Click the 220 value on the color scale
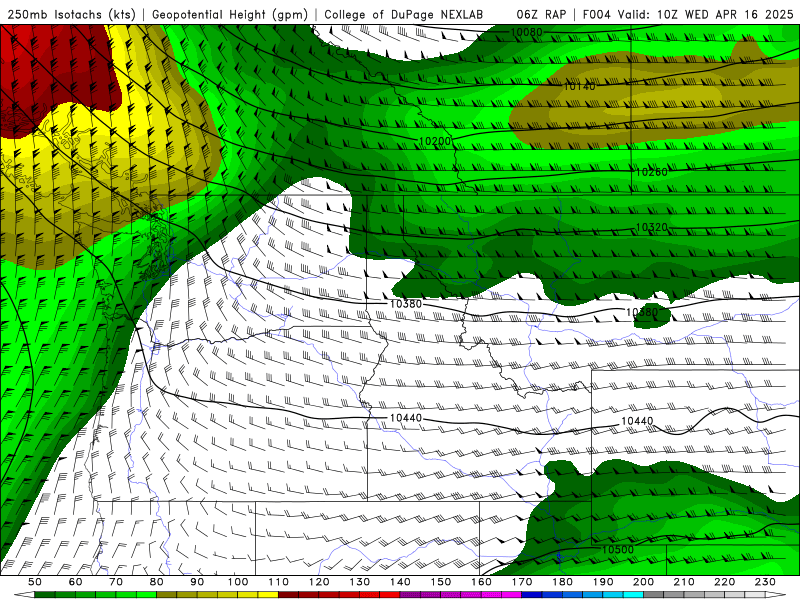800x600 pixels. tap(724, 582)
